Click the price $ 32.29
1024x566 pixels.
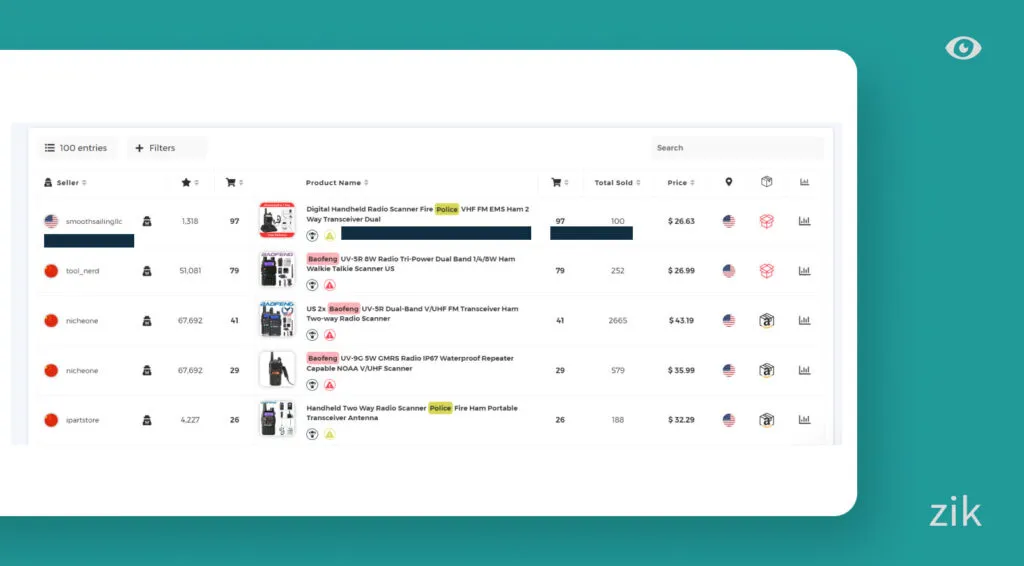tap(681, 420)
